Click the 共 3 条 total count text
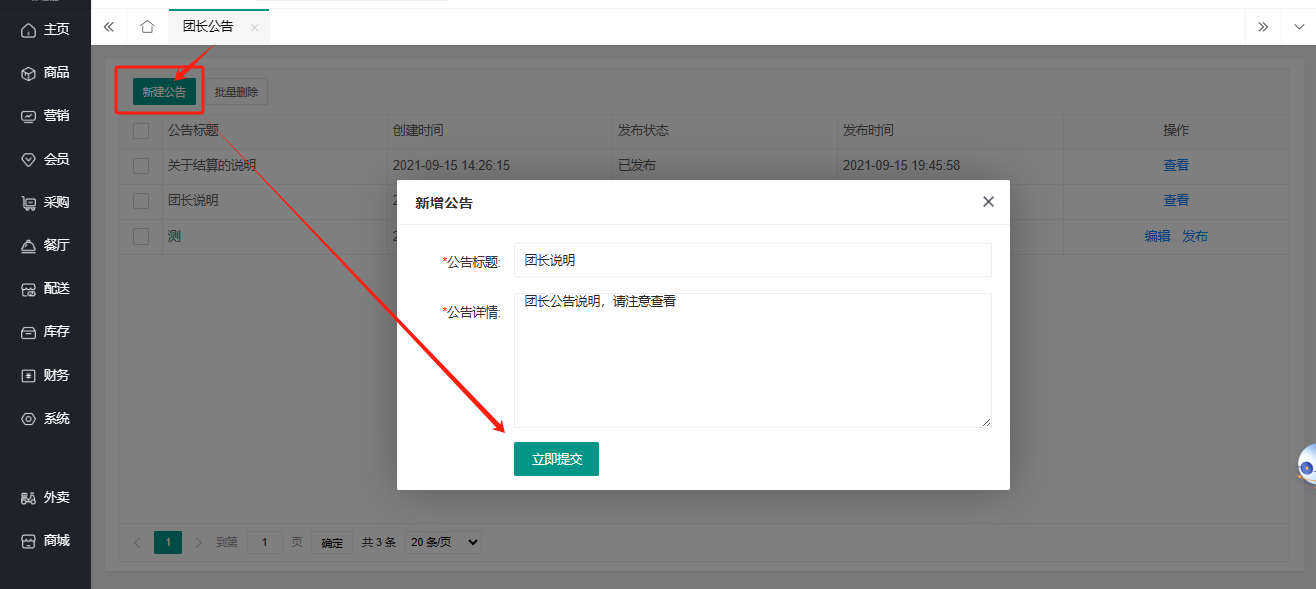The width and height of the screenshot is (1316, 589). (x=379, y=543)
